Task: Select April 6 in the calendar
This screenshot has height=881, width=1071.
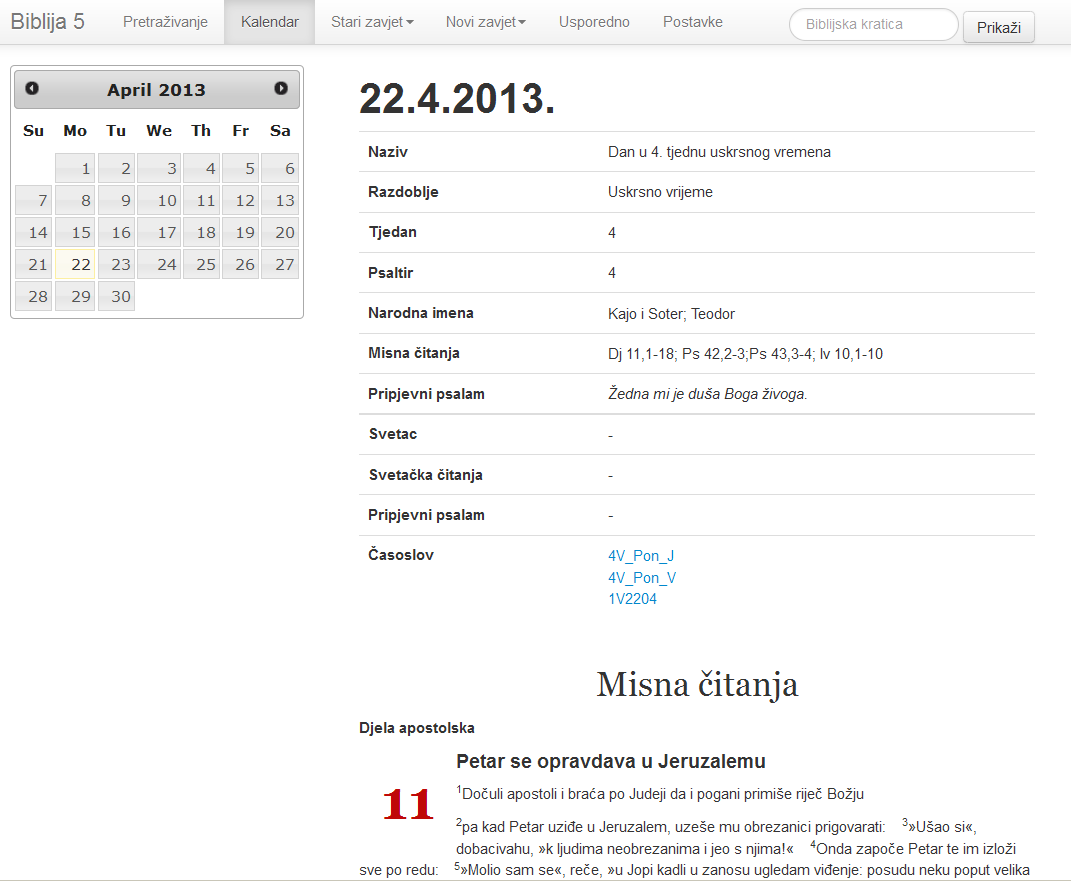Action: point(280,169)
